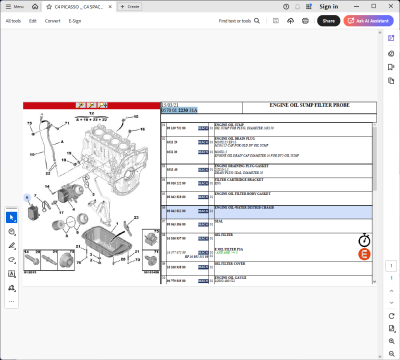Click the zoom in magnifier
Viewport: 400px width, 360px height.
(391, 341)
